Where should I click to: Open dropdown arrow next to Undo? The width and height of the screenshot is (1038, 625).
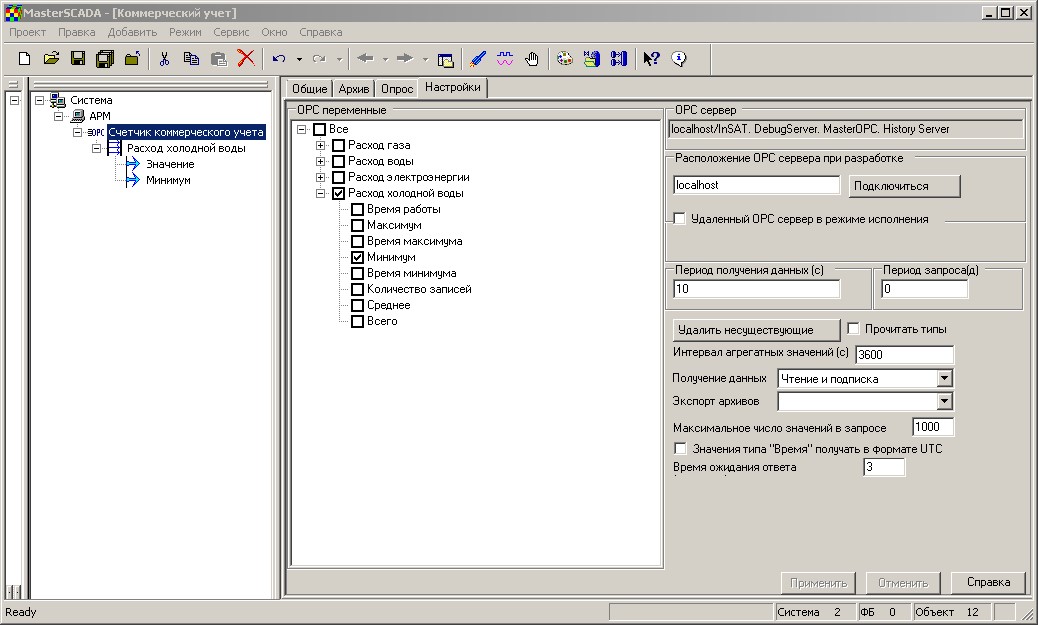[x=299, y=60]
